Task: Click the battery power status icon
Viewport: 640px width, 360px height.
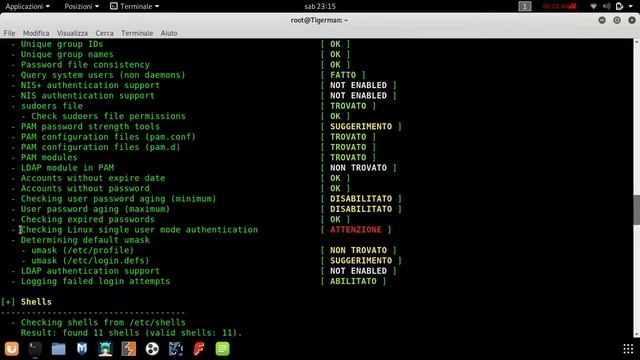Action: point(619,6)
